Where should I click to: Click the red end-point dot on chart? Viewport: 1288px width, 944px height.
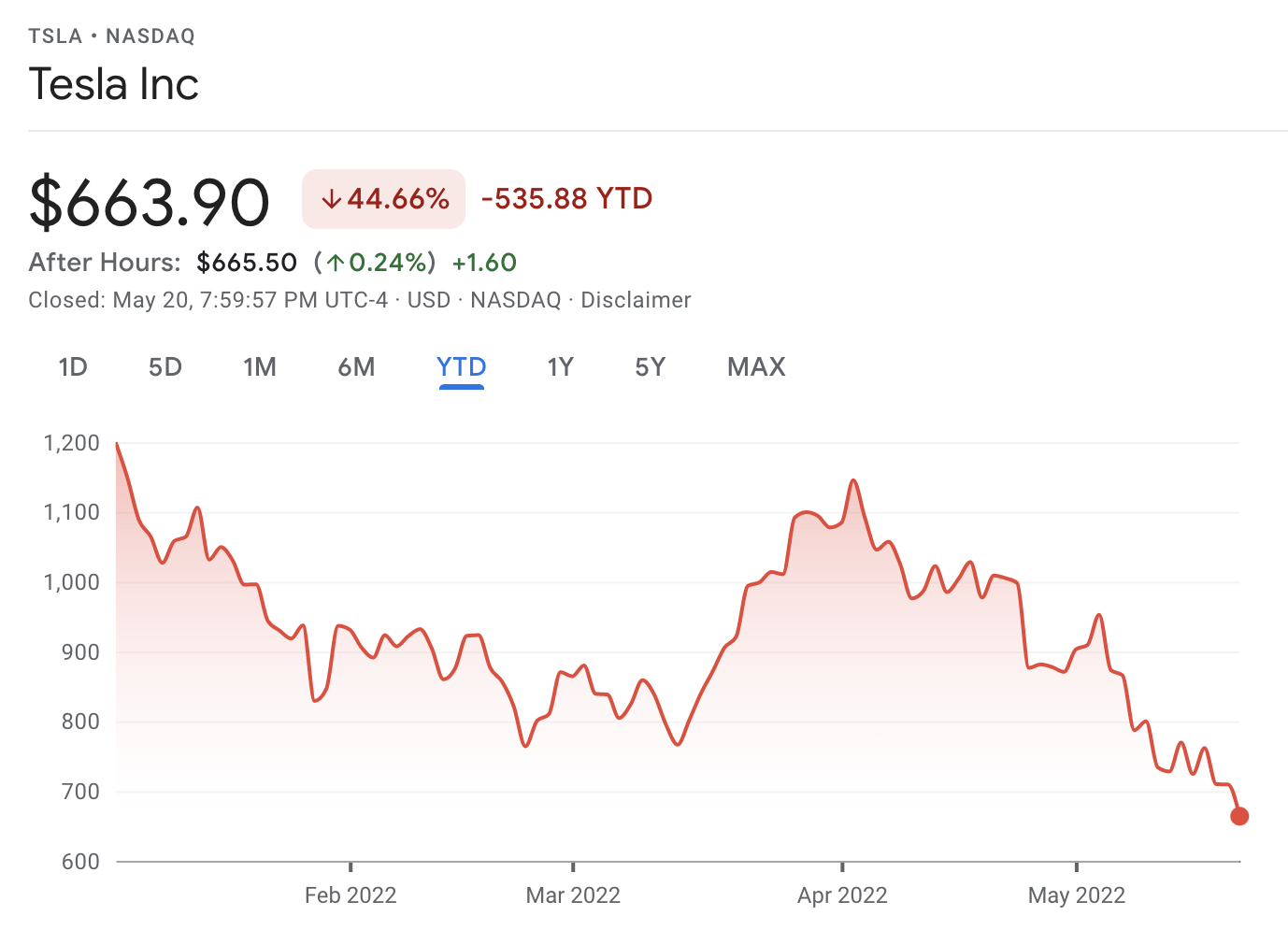click(x=1239, y=816)
